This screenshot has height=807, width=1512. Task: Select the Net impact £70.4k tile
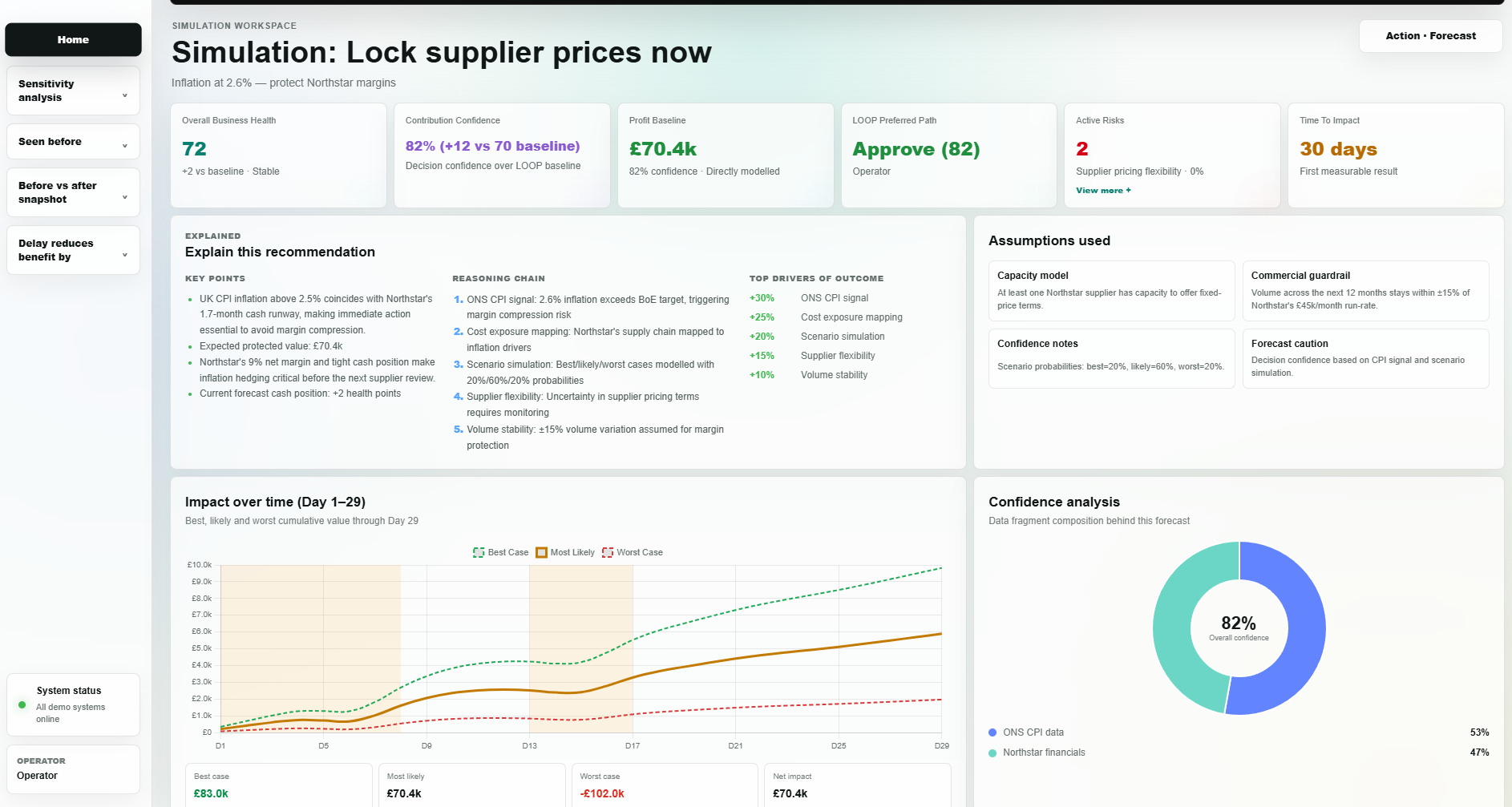858,785
